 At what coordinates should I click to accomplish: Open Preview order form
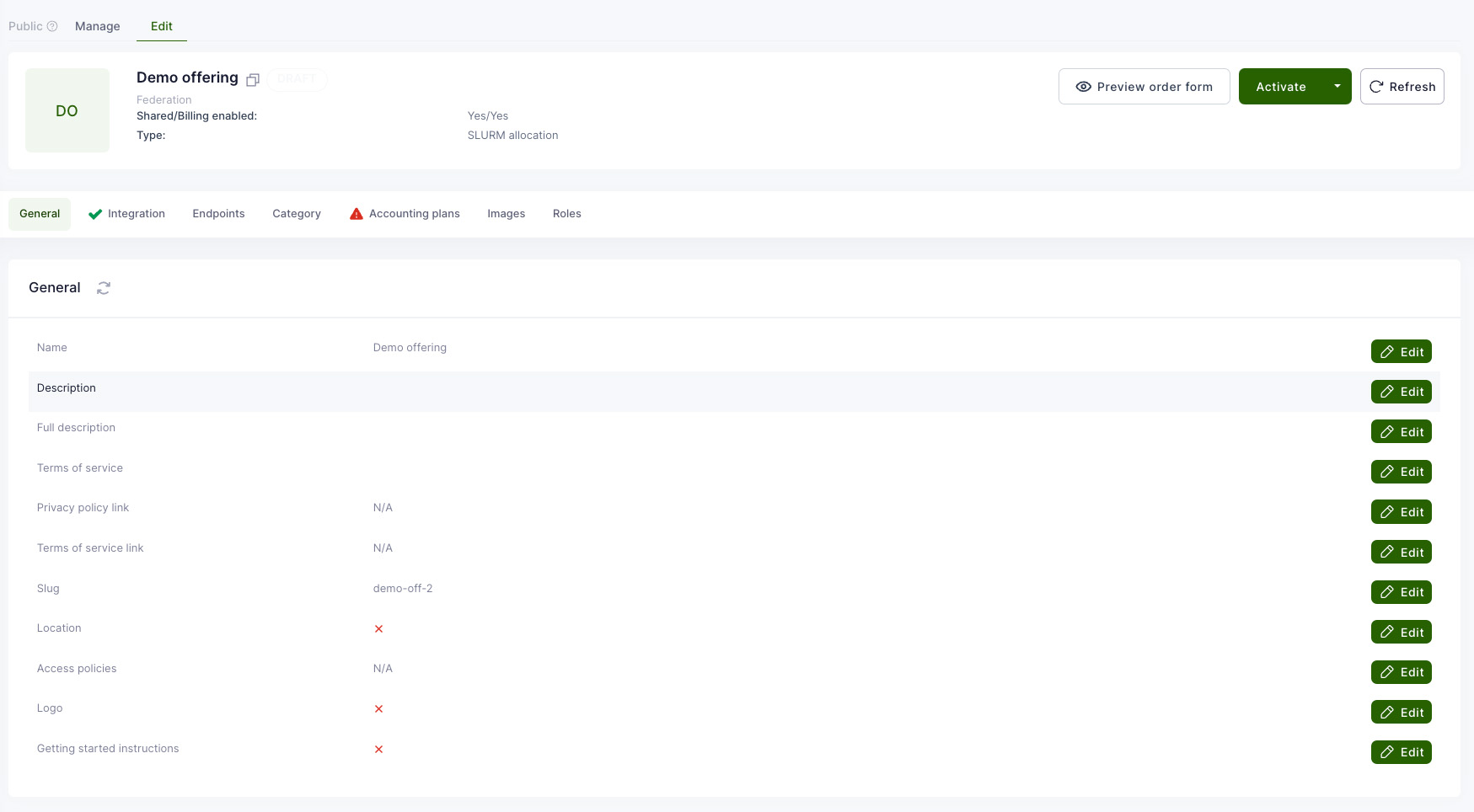[1144, 87]
